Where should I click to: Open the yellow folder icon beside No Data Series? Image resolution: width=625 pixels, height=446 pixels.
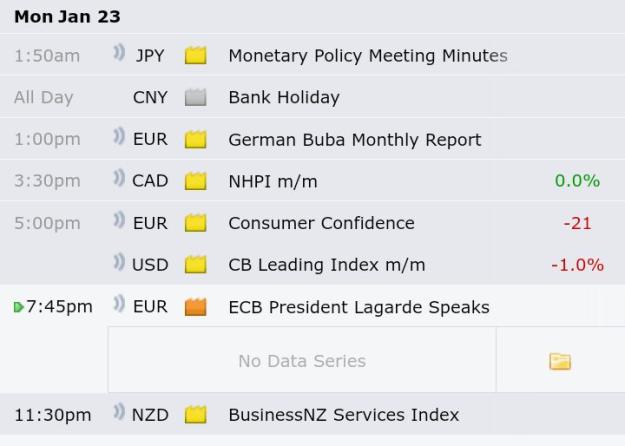pyautogui.click(x=560, y=362)
